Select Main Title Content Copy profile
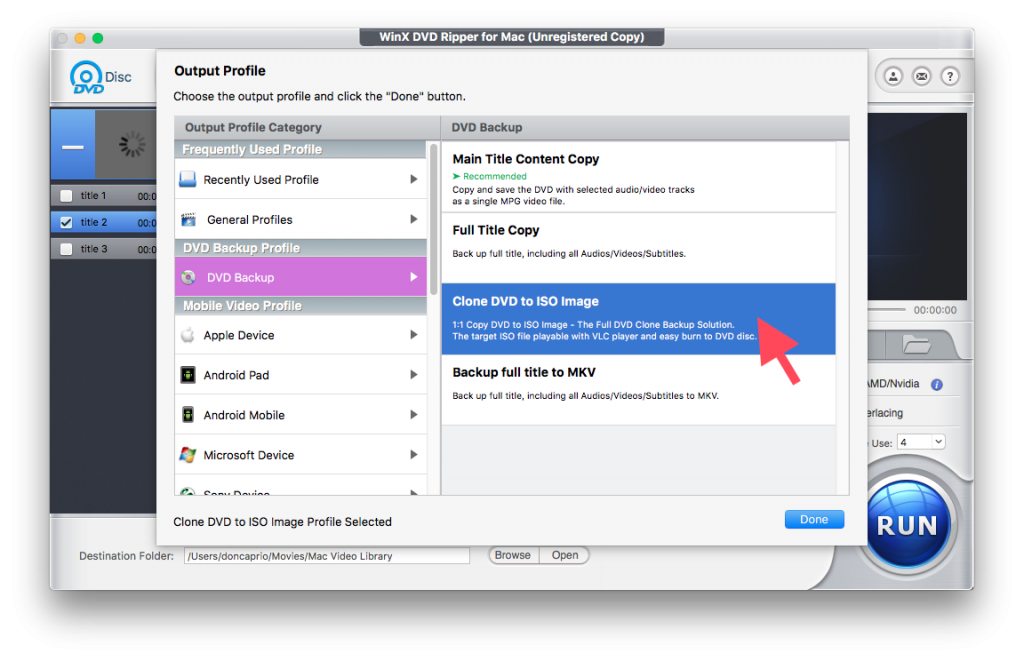The image size is (1024, 661). [638, 177]
